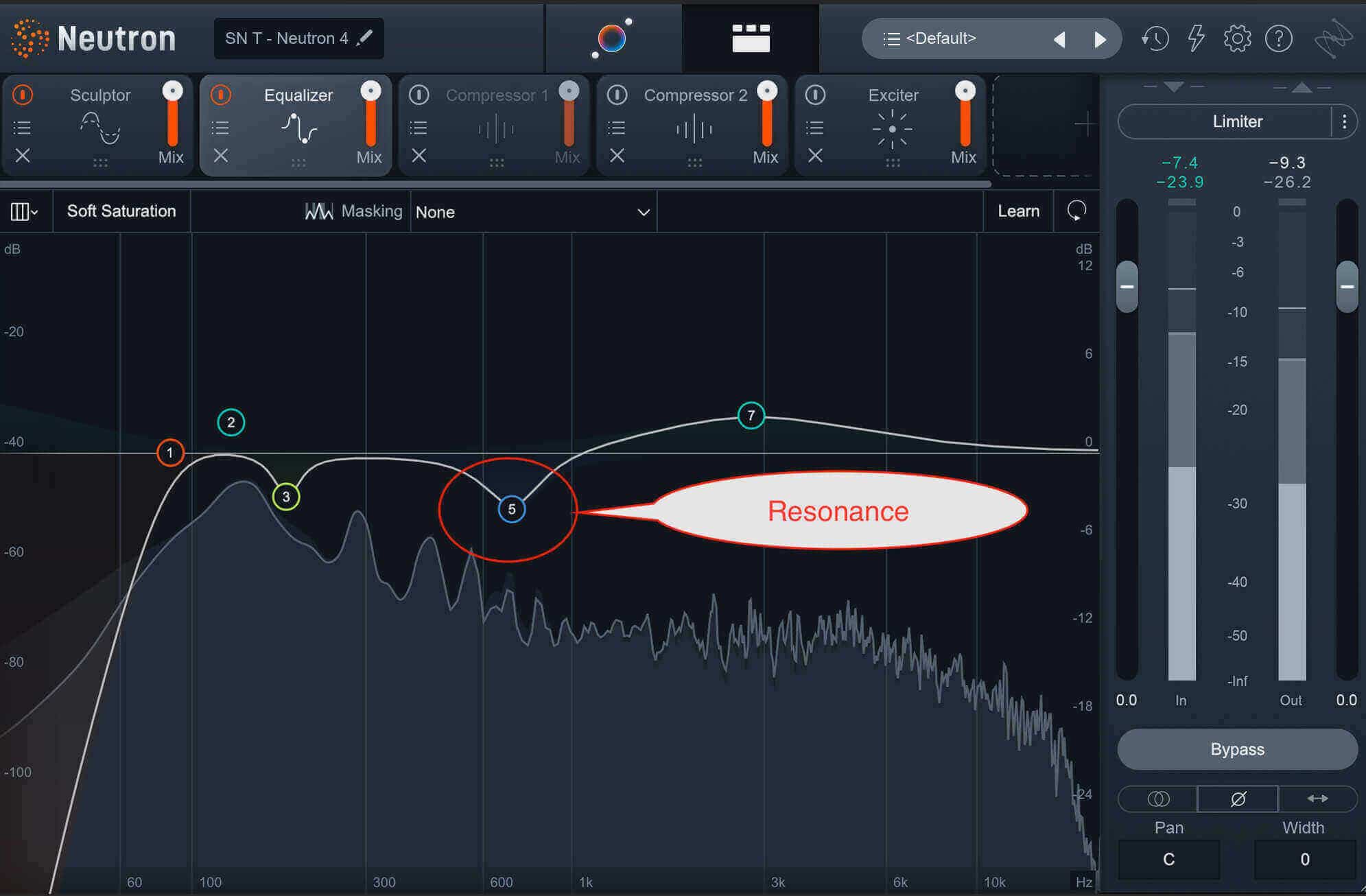Screen dimensions: 1366x896
Task: Expand the band view options dropdown
Action: 25,211
